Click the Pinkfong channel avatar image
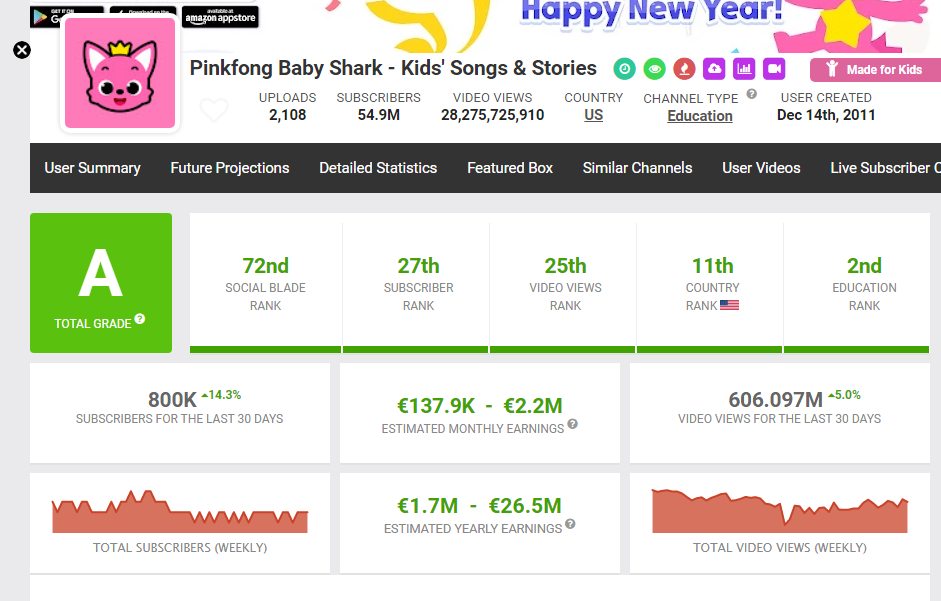Screen dimensions: 941x601 click(x=120, y=73)
